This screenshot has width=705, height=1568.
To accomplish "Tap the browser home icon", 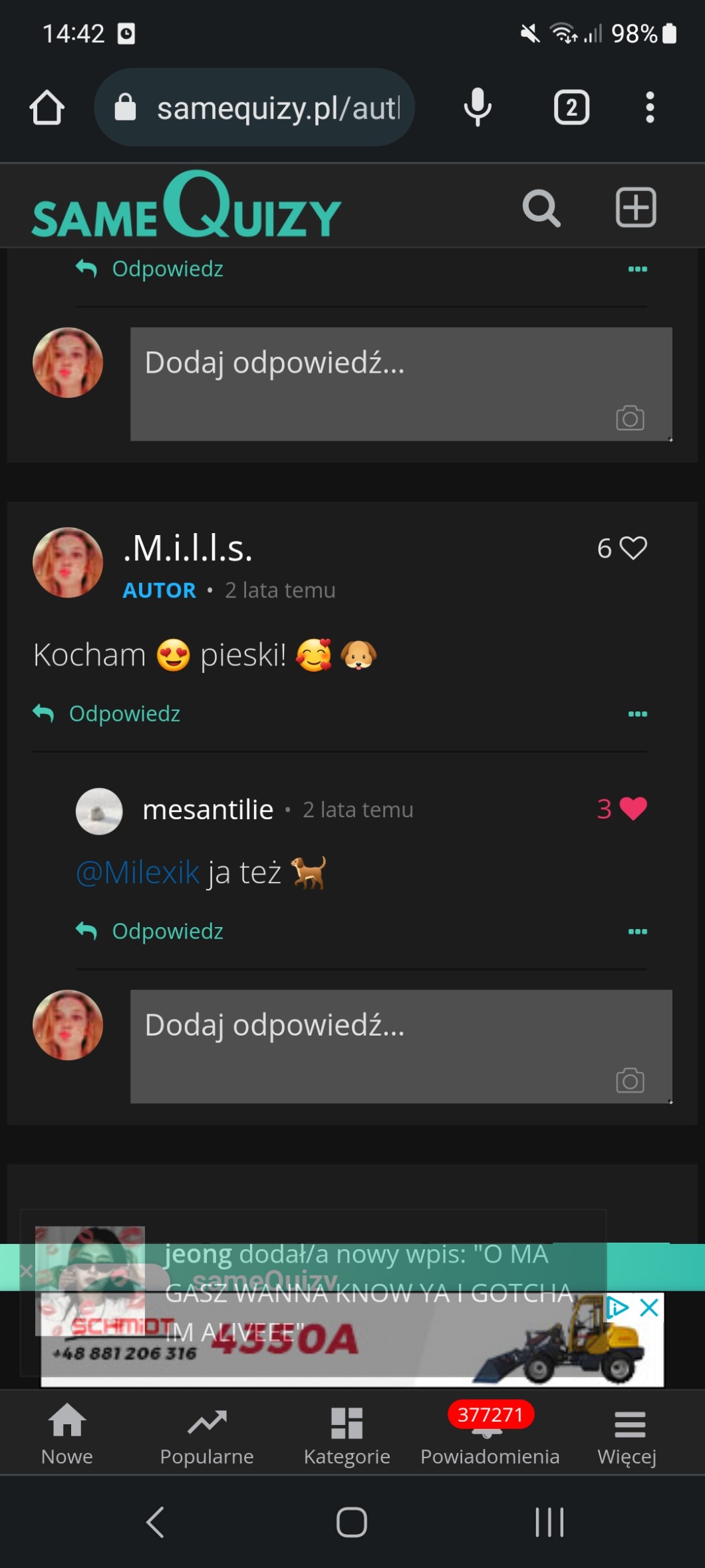I will coord(47,108).
